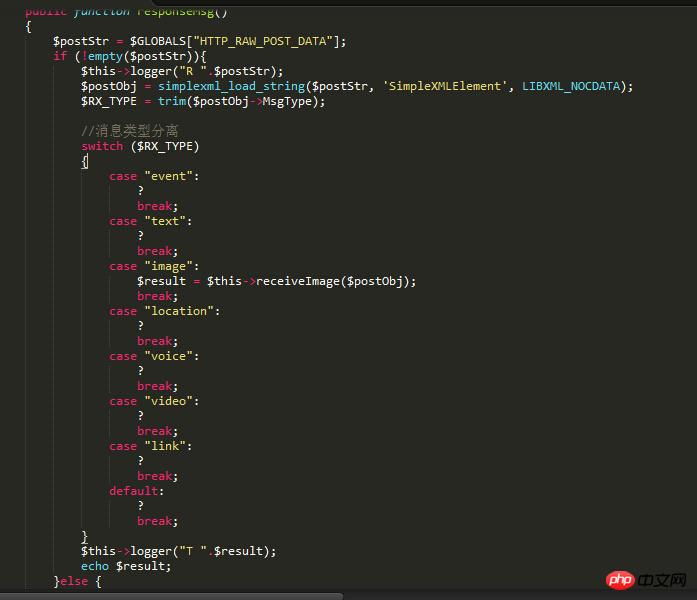
Task: Click the switch keyword
Action: [x=102, y=146]
